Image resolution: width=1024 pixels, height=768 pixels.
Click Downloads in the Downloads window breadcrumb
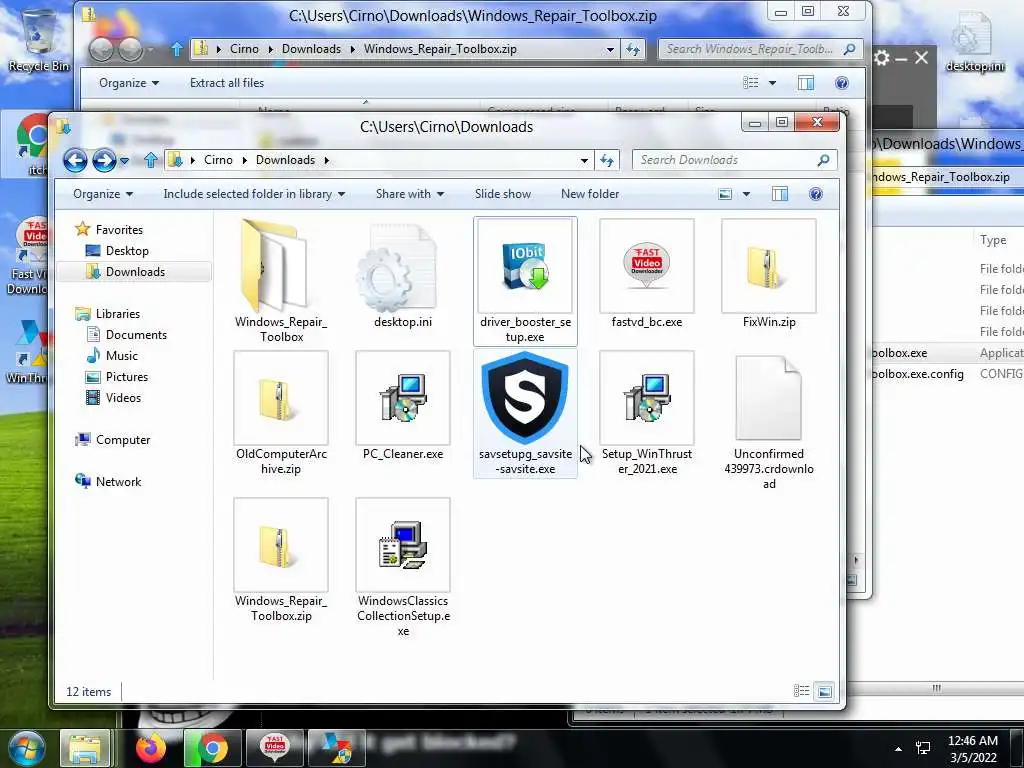[x=285, y=160]
